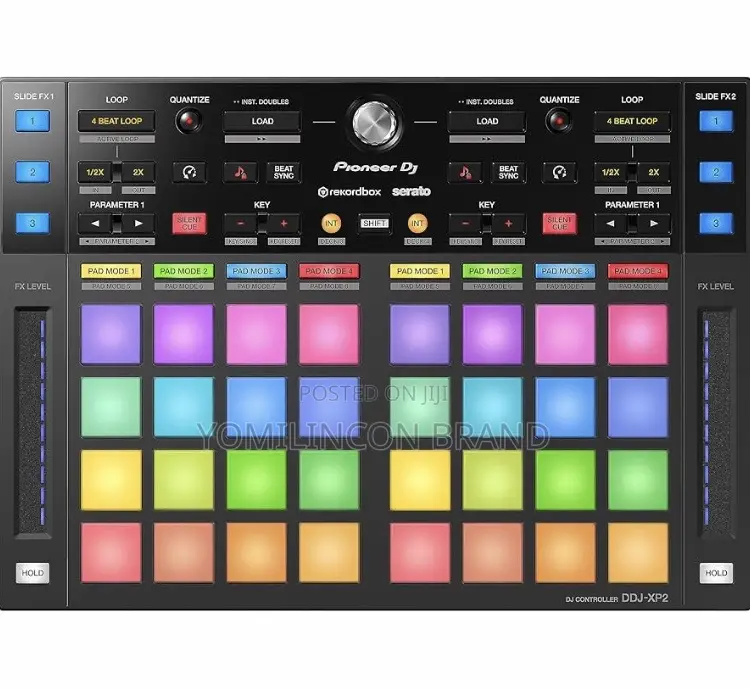Touch the right FX Level strip
The width and height of the screenshot is (750, 689).
(716, 421)
